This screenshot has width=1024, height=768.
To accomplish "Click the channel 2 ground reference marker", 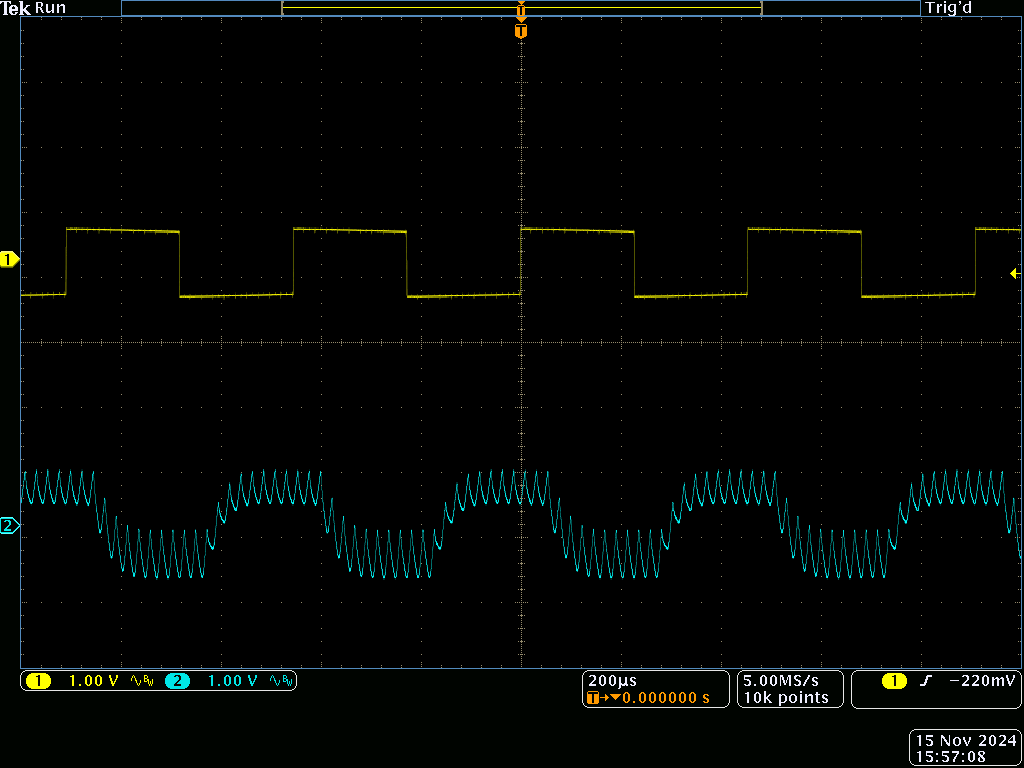I will click(9, 526).
